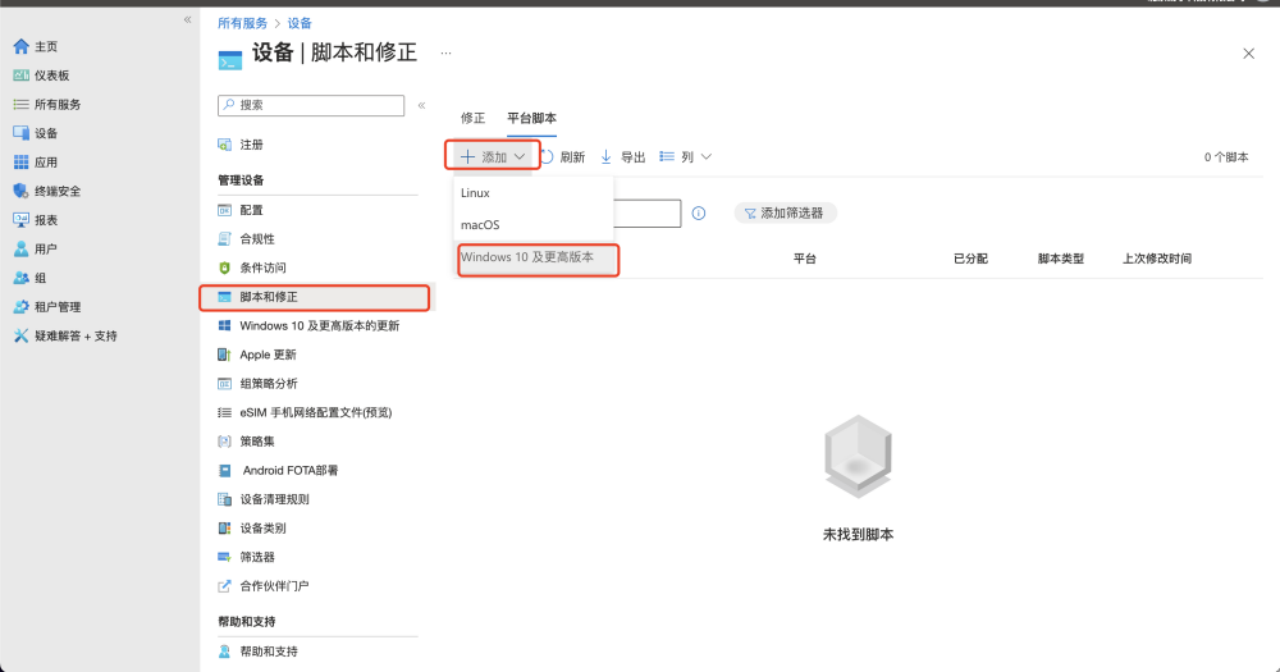Click the 未找到脚本 empty state text

point(858,535)
